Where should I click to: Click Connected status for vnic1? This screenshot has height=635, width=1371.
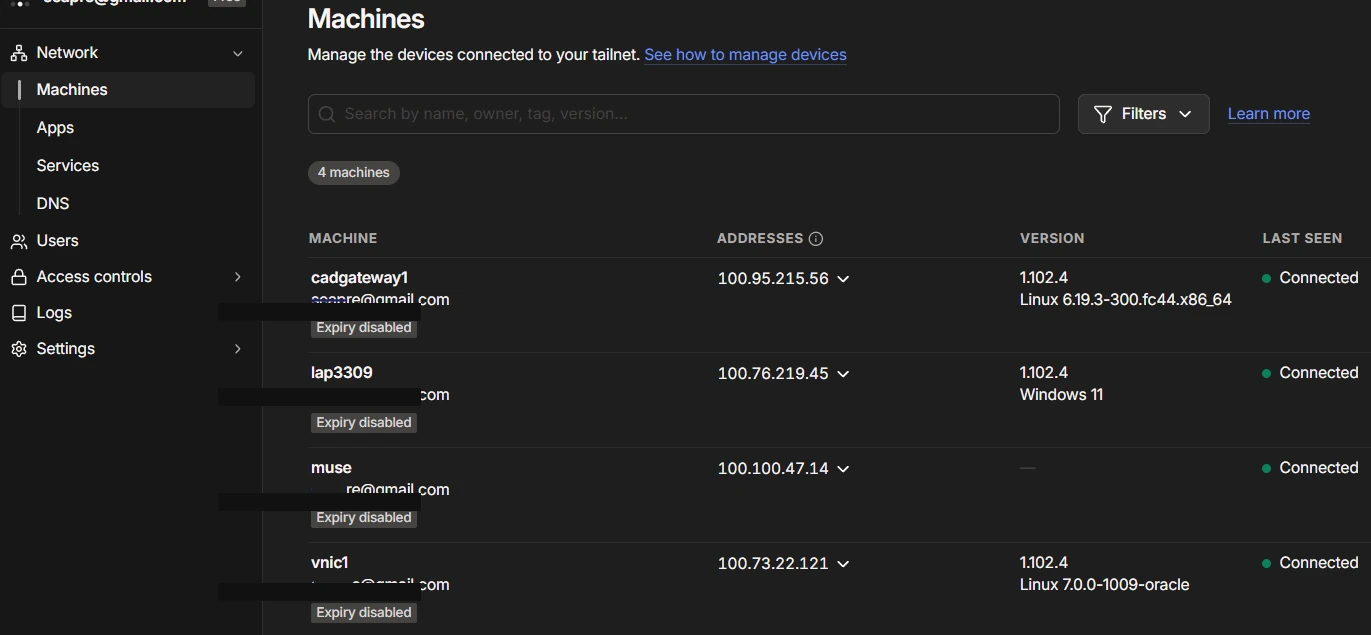[1310, 563]
